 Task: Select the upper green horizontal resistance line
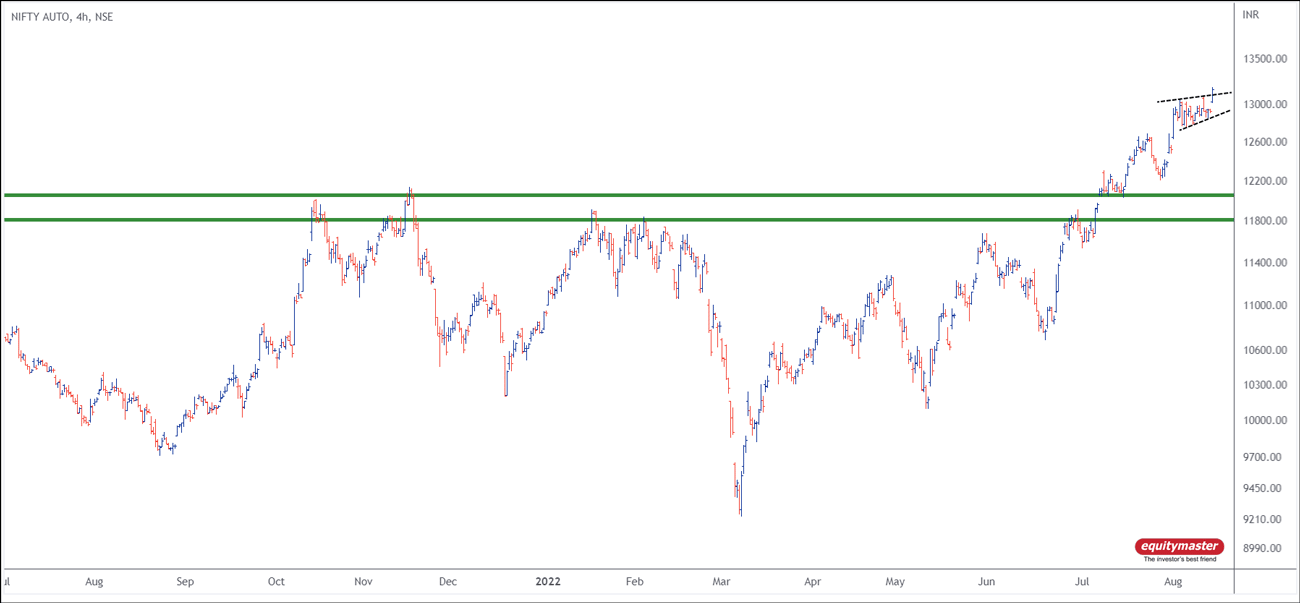point(600,195)
